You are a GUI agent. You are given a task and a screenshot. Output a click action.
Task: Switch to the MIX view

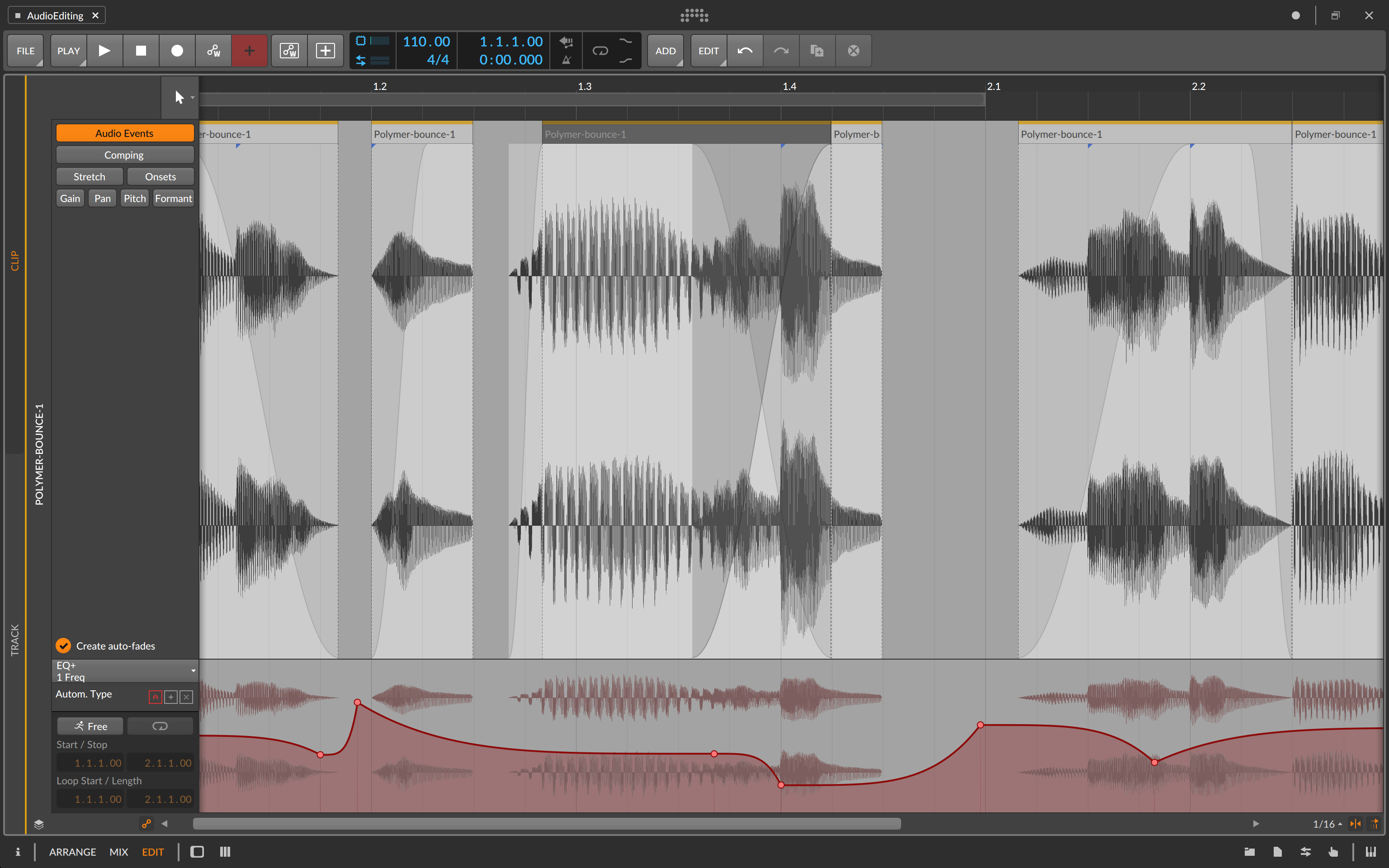[118, 852]
